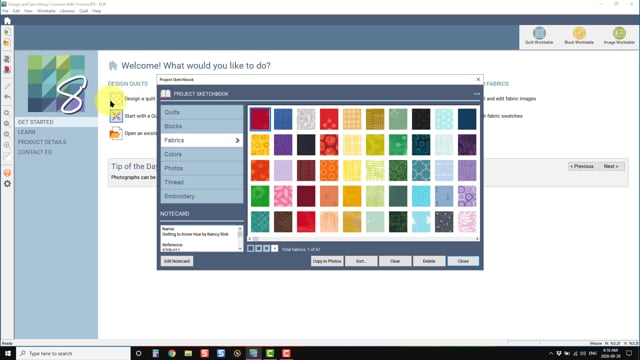Select the pink patterned swatch in fourth row
Screen dimensions: 640x360
click(283, 196)
